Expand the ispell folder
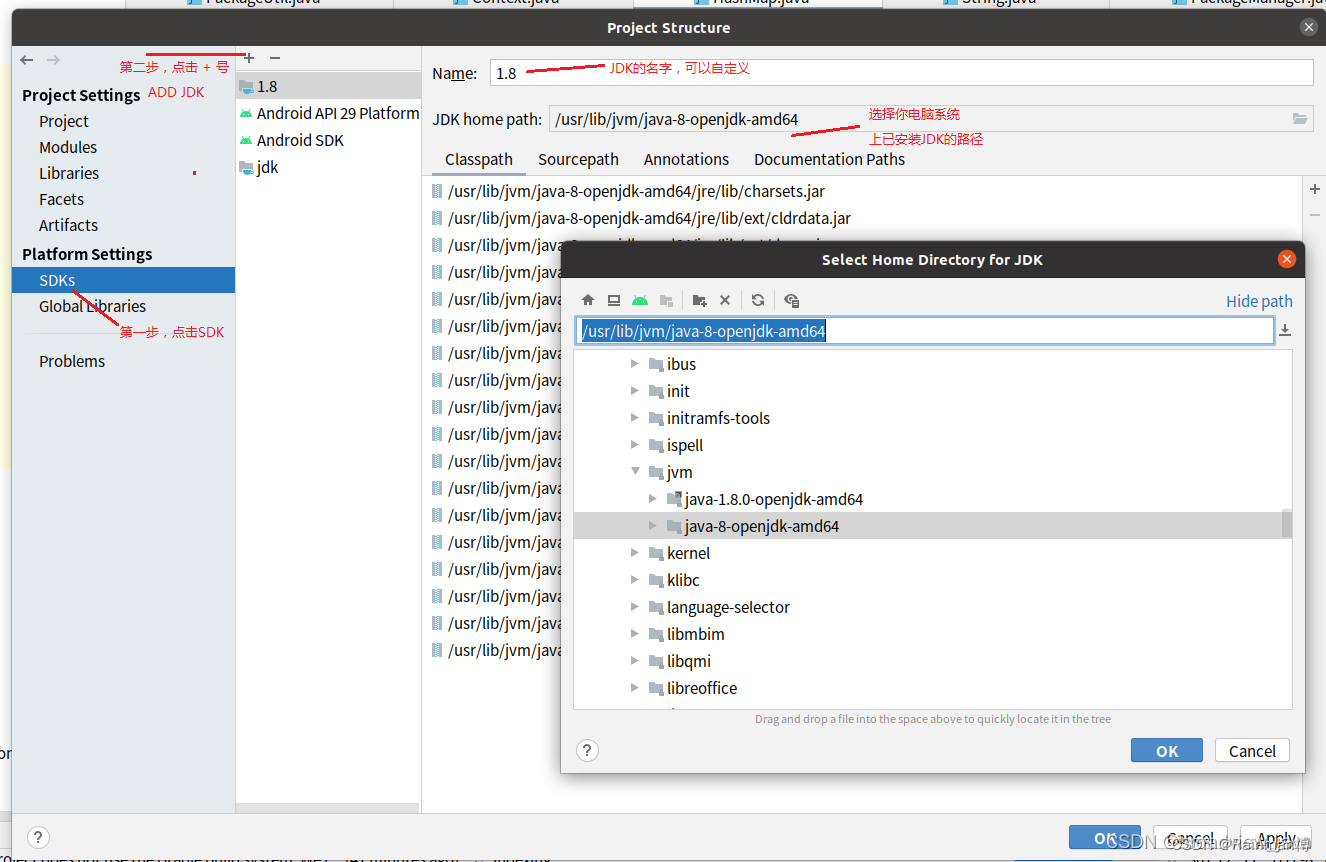This screenshot has width=1326, height=862. tap(635, 445)
